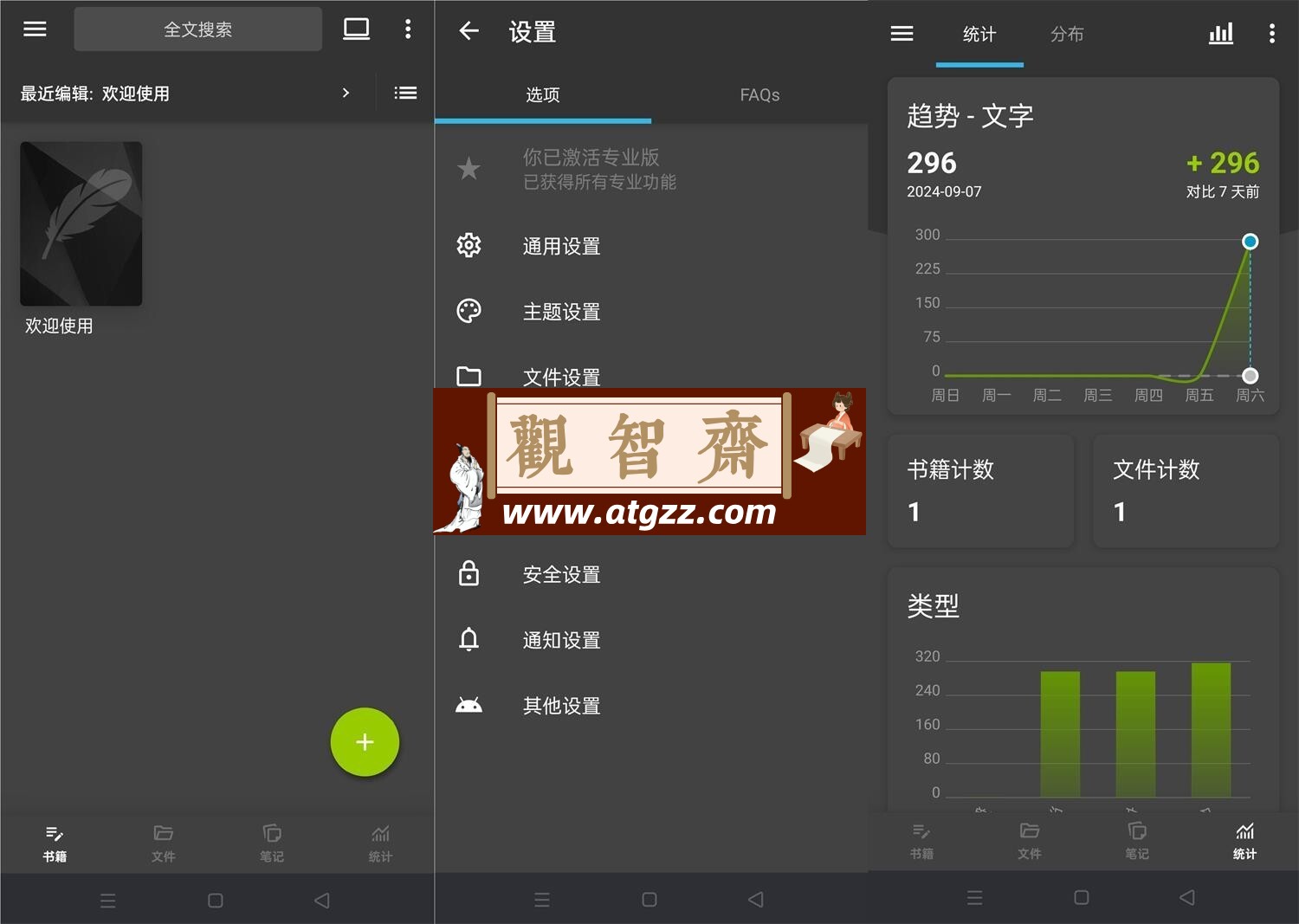The image size is (1299, 924).
Task: Open hamburger menu on the books screen
Action: click(35, 29)
